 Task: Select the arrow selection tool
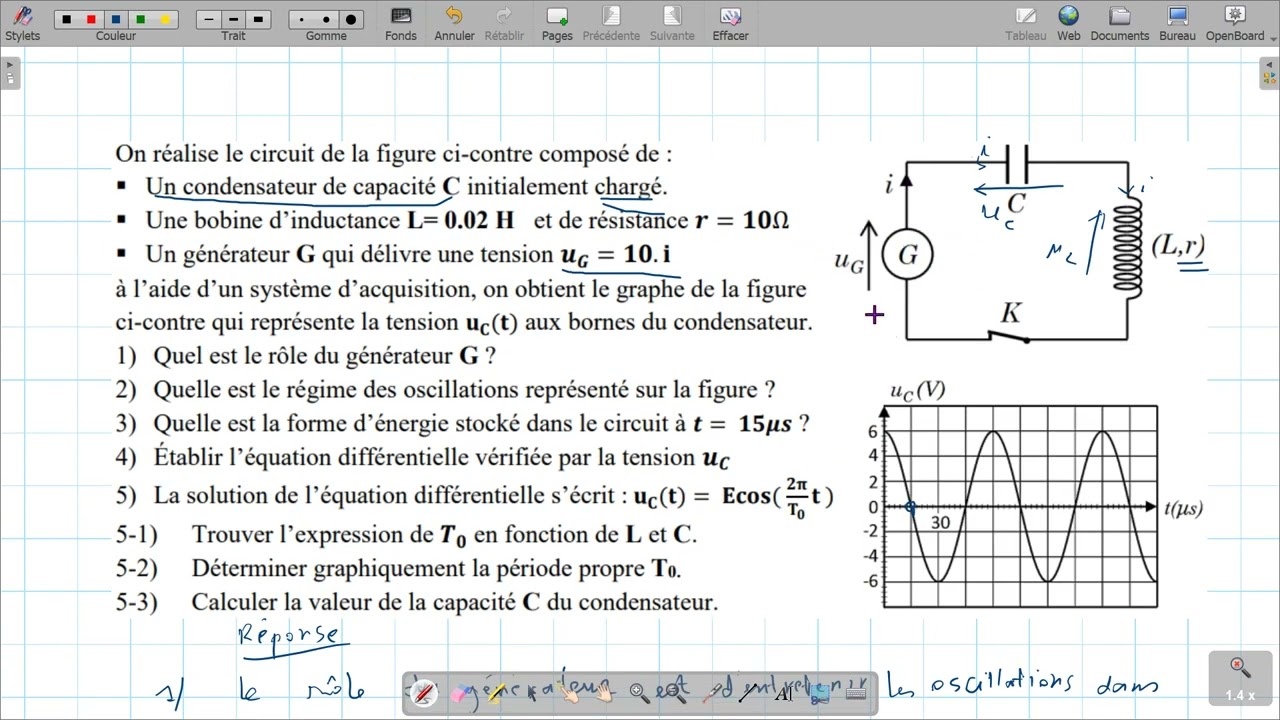(x=531, y=693)
